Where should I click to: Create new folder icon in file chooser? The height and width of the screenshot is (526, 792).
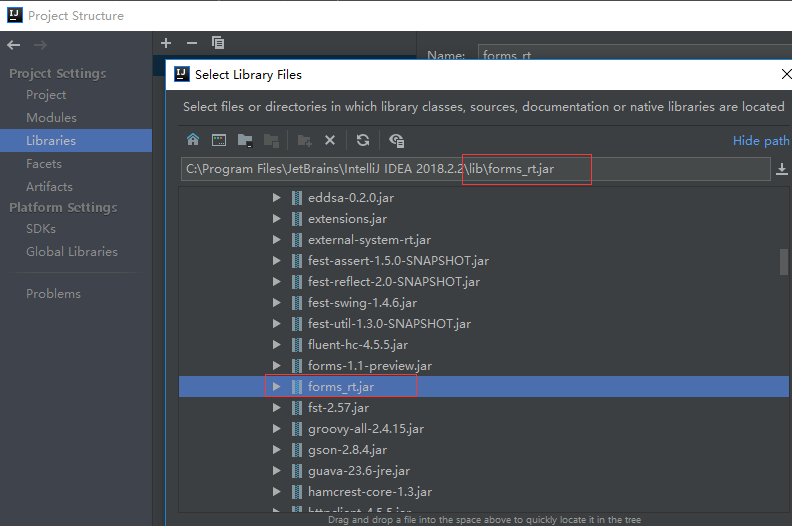pyautogui.click(x=304, y=140)
